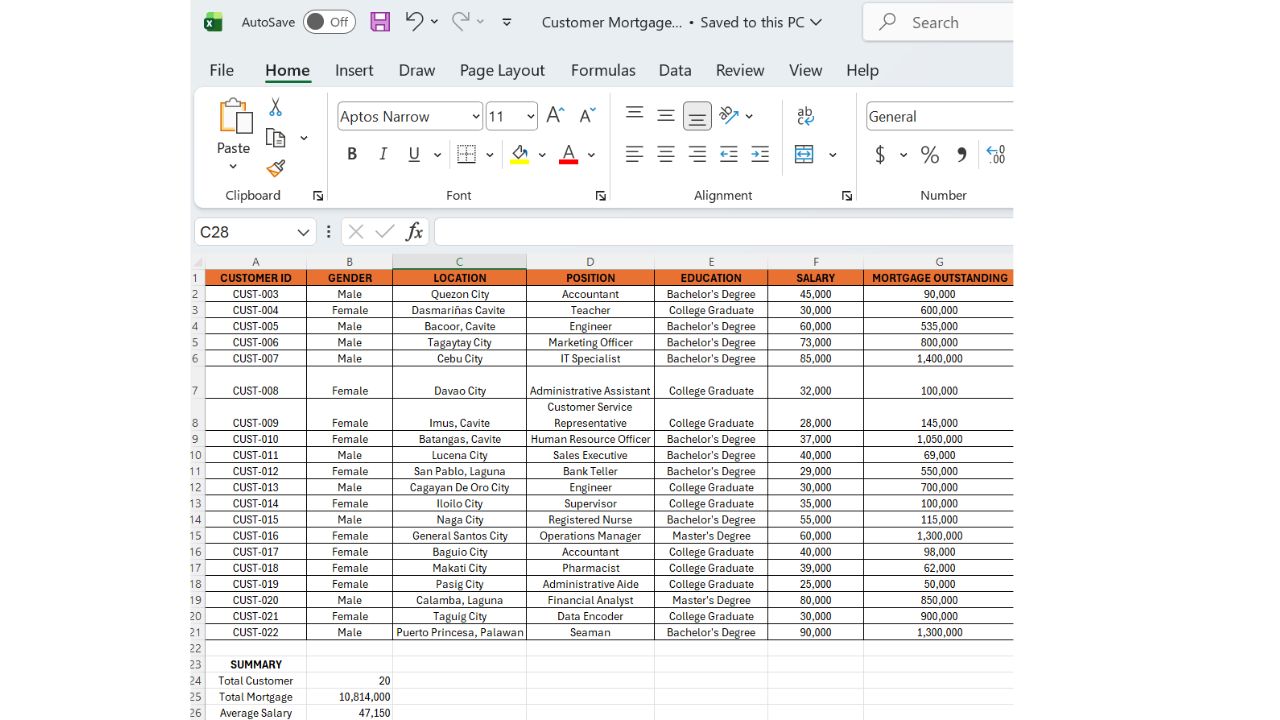Viewport: 1280px width, 720px height.
Task: Open the File menu tab
Action: (x=221, y=70)
